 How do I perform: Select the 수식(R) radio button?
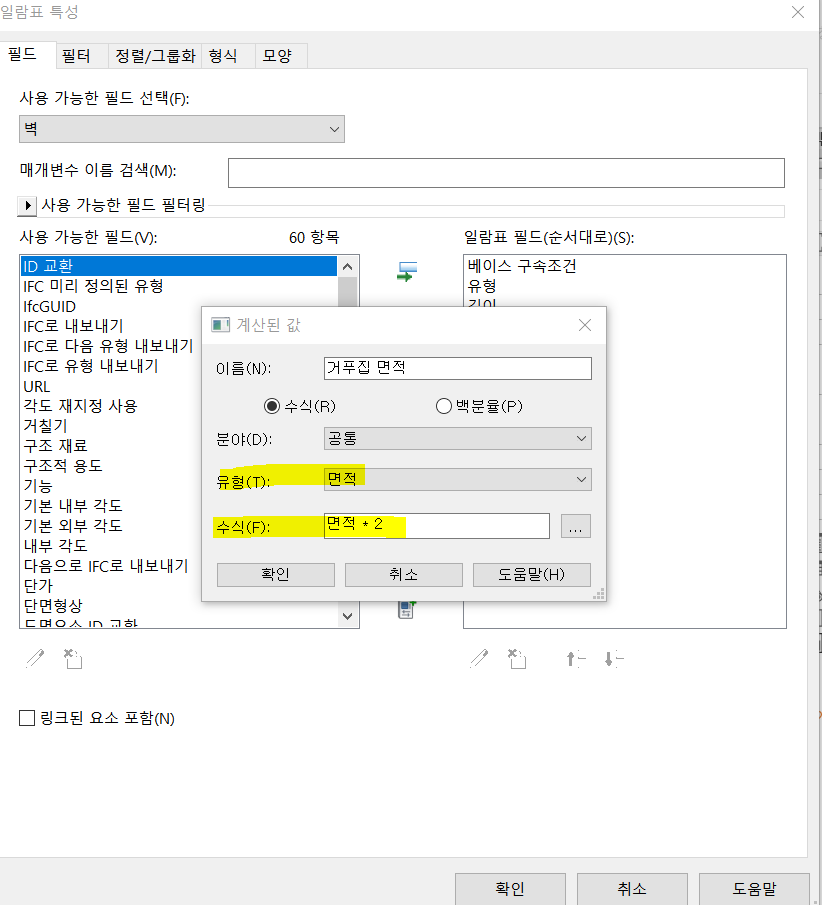[x=271, y=406]
